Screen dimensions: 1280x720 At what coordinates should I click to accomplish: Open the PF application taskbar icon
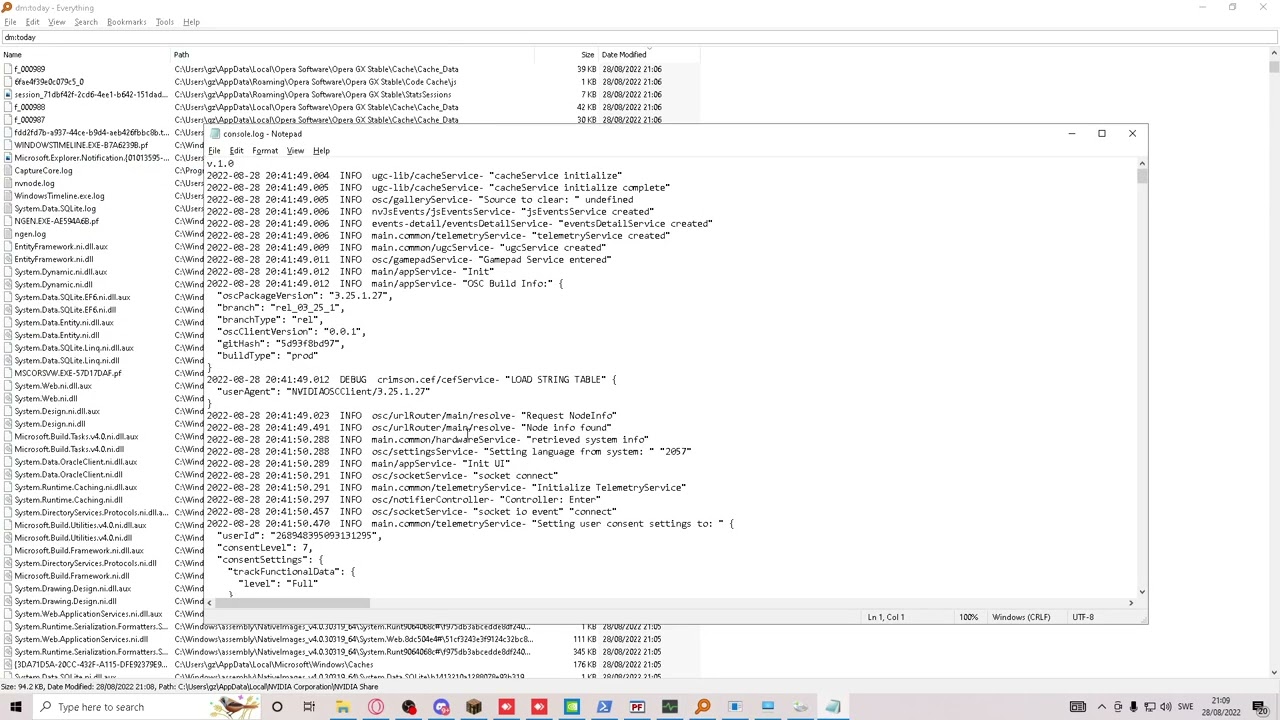click(x=637, y=707)
